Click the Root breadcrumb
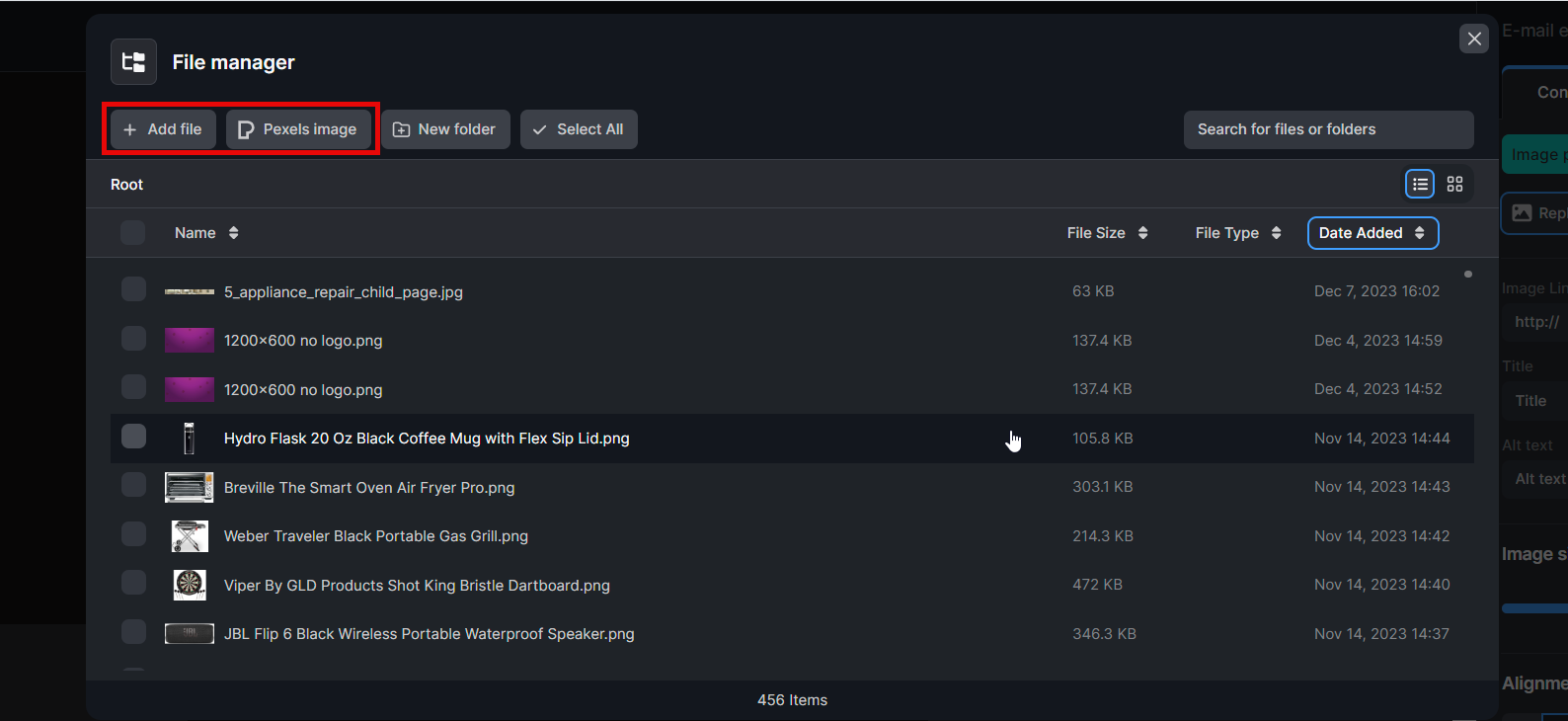 tap(126, 185)
